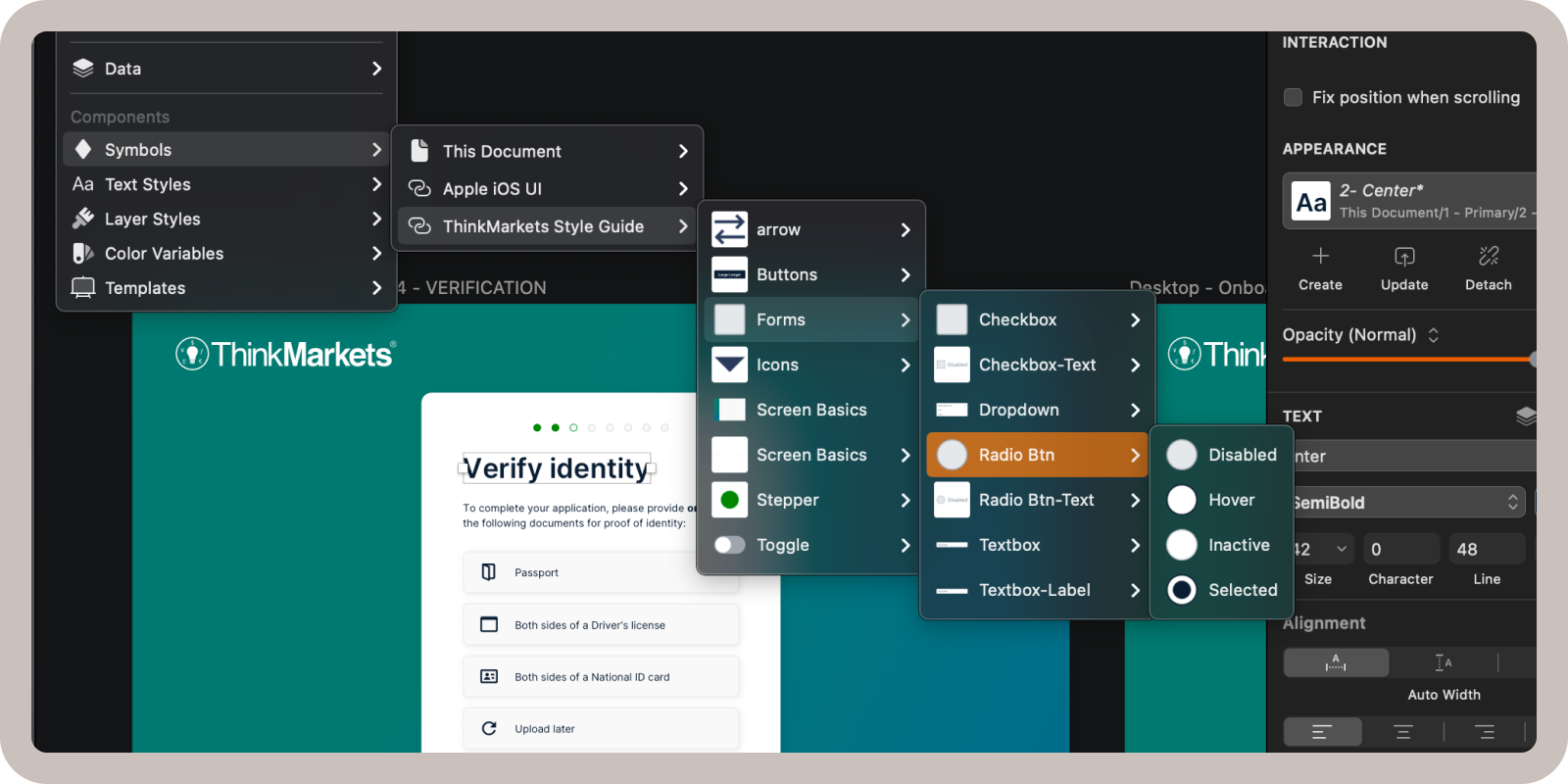
Task: Click the Data layers stack icon
Action: point(83,69)
